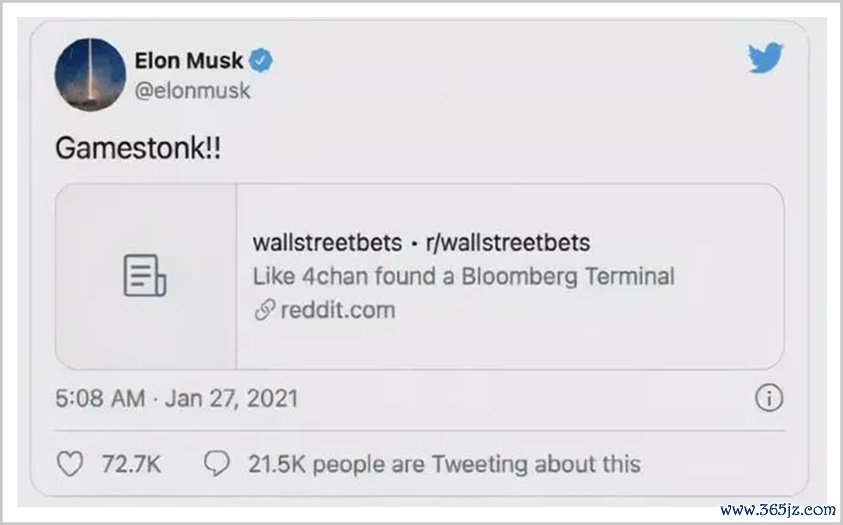Click the chain link icon beside reddit.com
Screen dimensions: 843x525
(x=265, y=310)
